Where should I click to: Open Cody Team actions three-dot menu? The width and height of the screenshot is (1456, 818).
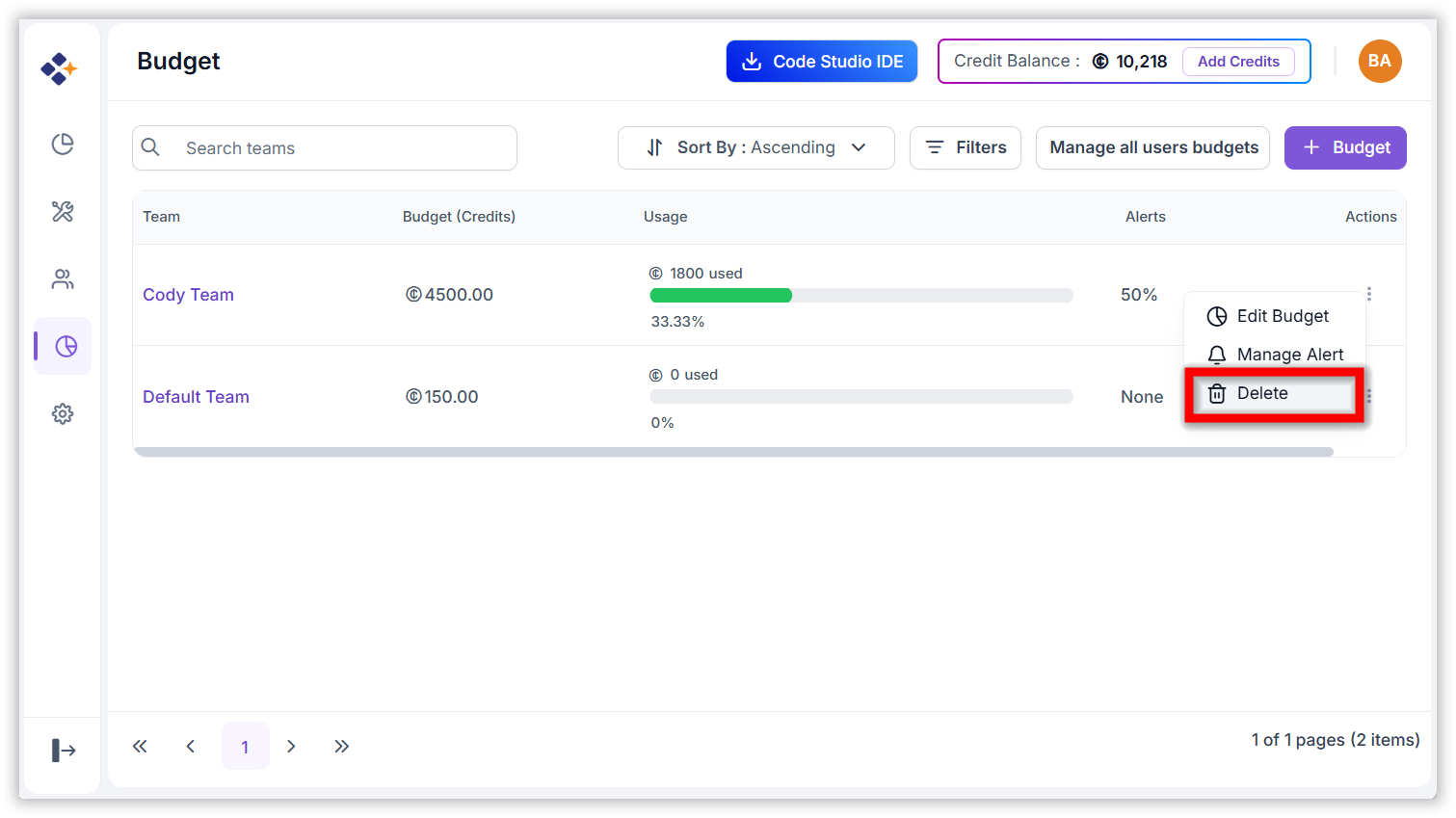[1368, 294]
